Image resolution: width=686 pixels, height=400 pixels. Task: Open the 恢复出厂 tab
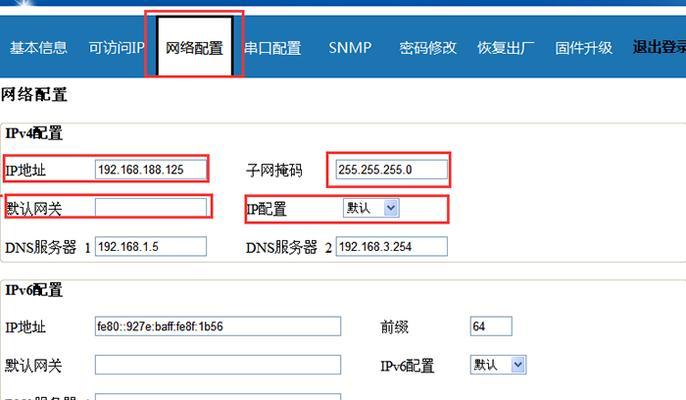pos(506,47)
